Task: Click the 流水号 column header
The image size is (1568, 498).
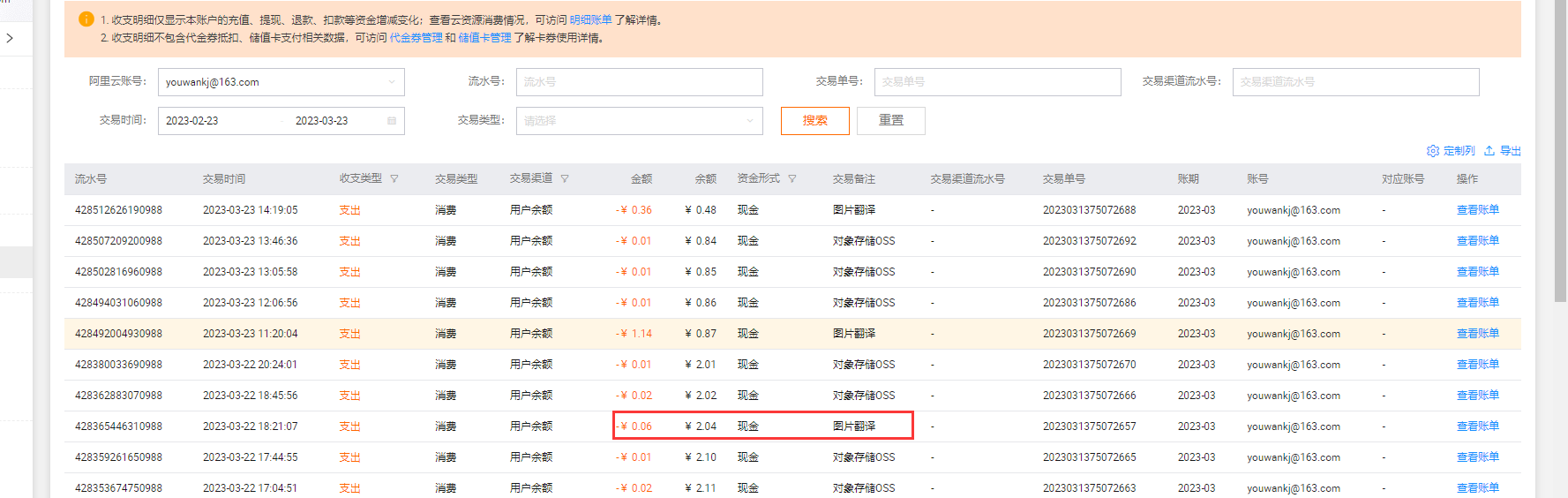Action: (91, 179)
